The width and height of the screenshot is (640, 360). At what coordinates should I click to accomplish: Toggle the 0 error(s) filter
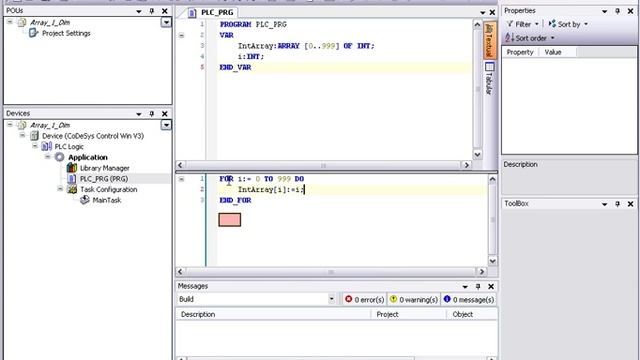tap(364, 300)
